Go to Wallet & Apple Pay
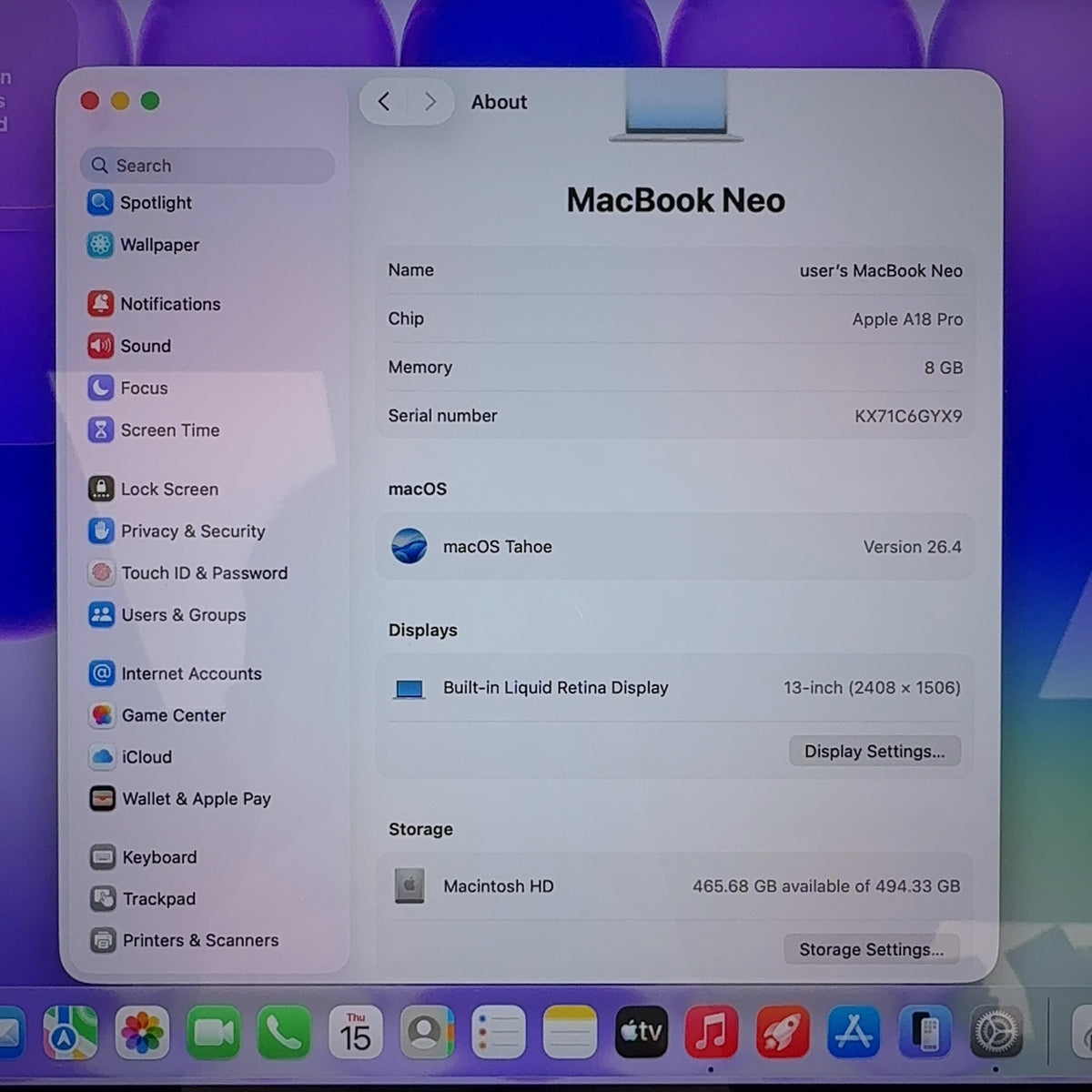 pyautogui.click(x=180, y=798)
